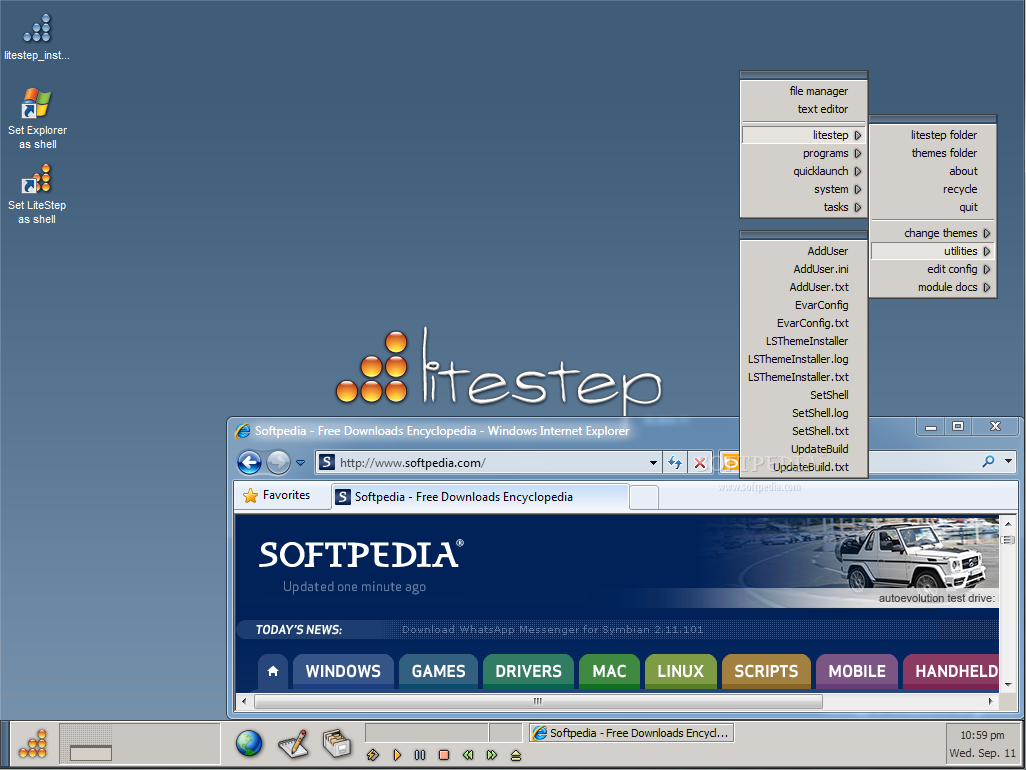Screen dimensions: 1026x770
Task: Select themes folder menu entry
Action: pyautogui.click(x=933, y=153)
